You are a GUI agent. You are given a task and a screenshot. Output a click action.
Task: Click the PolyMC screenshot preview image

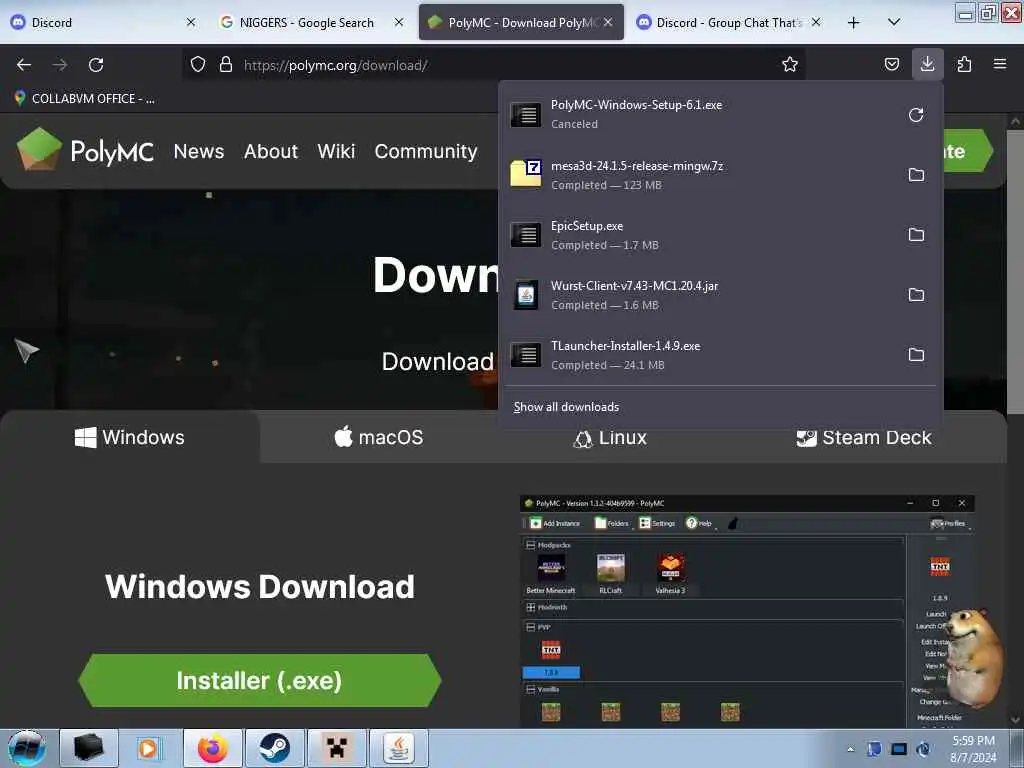(747, 611)
